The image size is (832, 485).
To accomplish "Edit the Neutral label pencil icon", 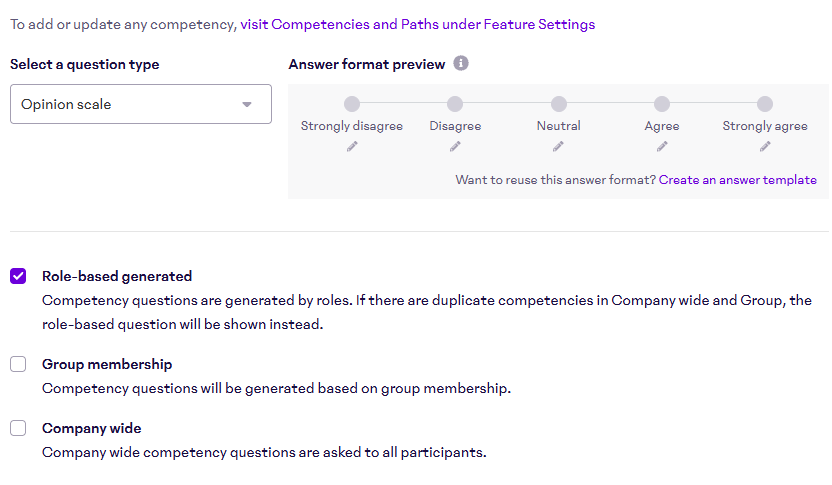I will point(559,146).
